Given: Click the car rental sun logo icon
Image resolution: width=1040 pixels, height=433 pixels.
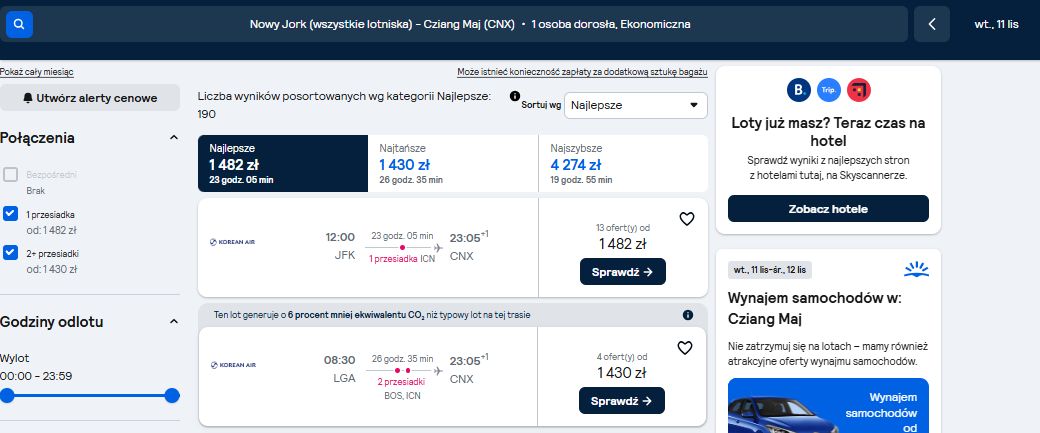Looking at the screenshot, I should [x=916, y=269].
